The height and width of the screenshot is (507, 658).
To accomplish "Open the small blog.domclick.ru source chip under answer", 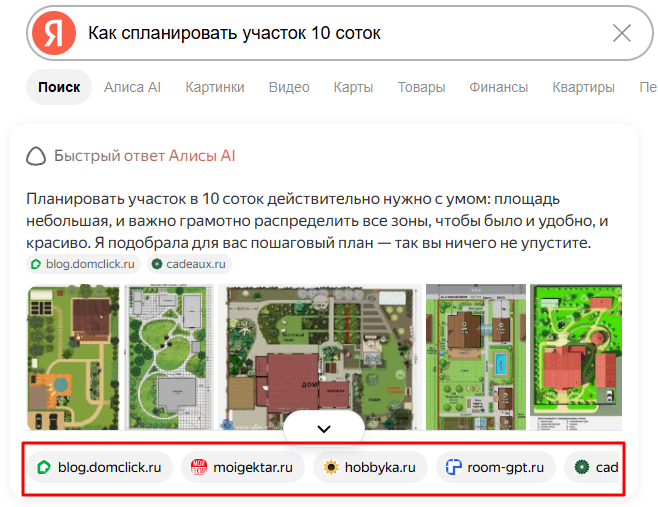I will coord(84,264).
